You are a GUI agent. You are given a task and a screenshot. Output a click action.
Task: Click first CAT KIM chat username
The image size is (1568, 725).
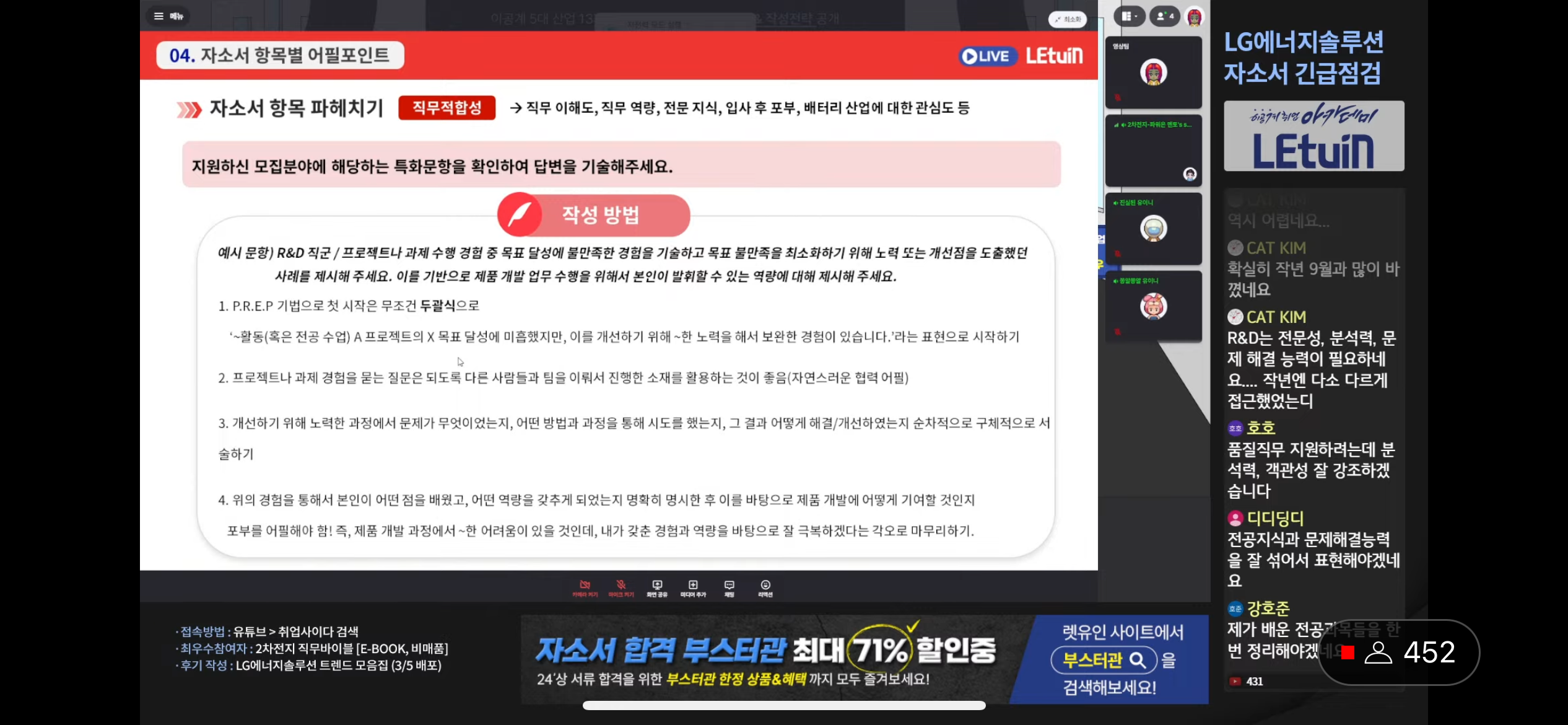tap(1276, 248)
